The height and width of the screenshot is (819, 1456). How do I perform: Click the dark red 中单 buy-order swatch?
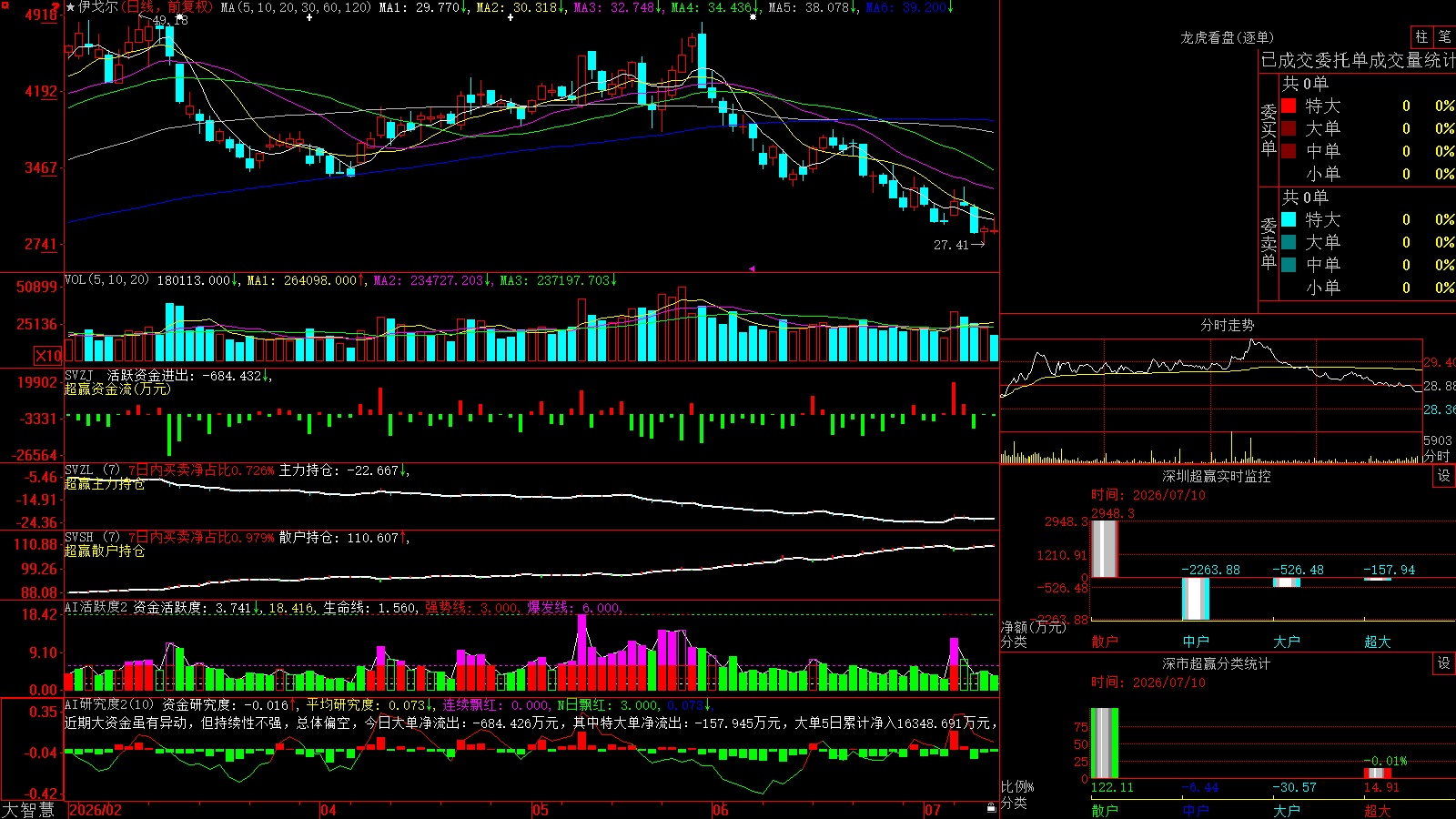[x=1289, y=151]
